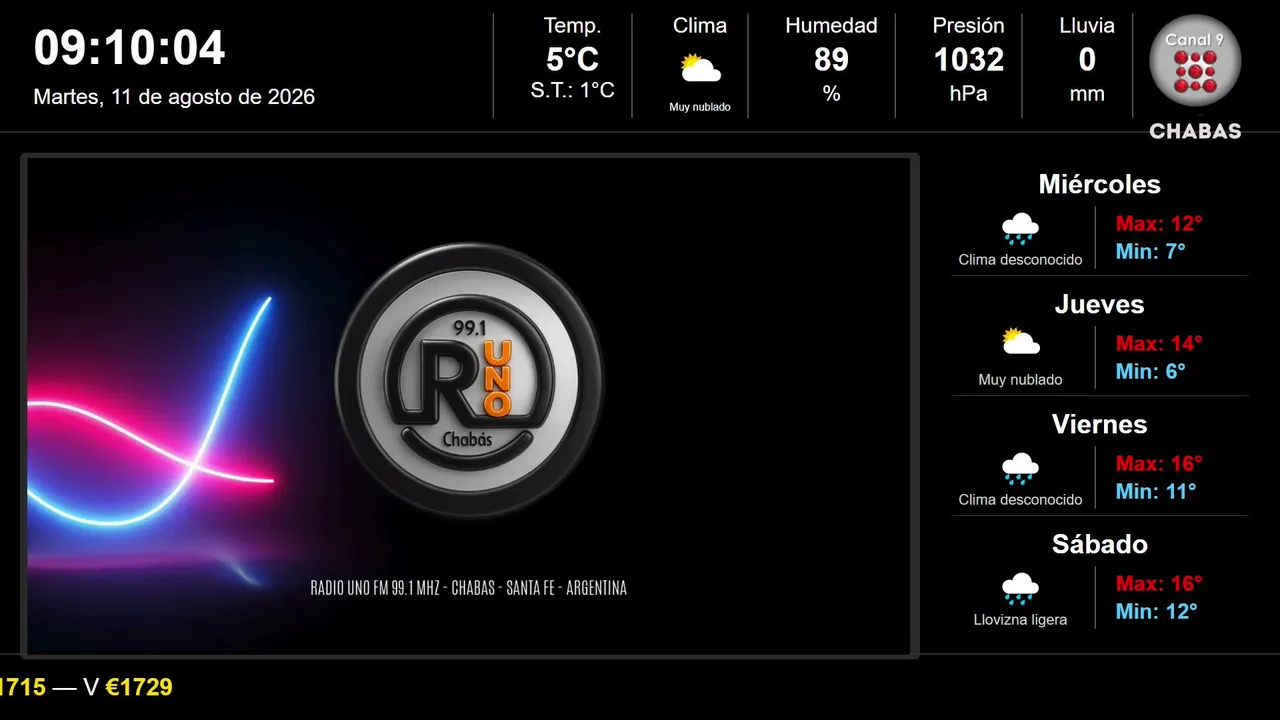Click Viernes Max: 16°

1159,463
